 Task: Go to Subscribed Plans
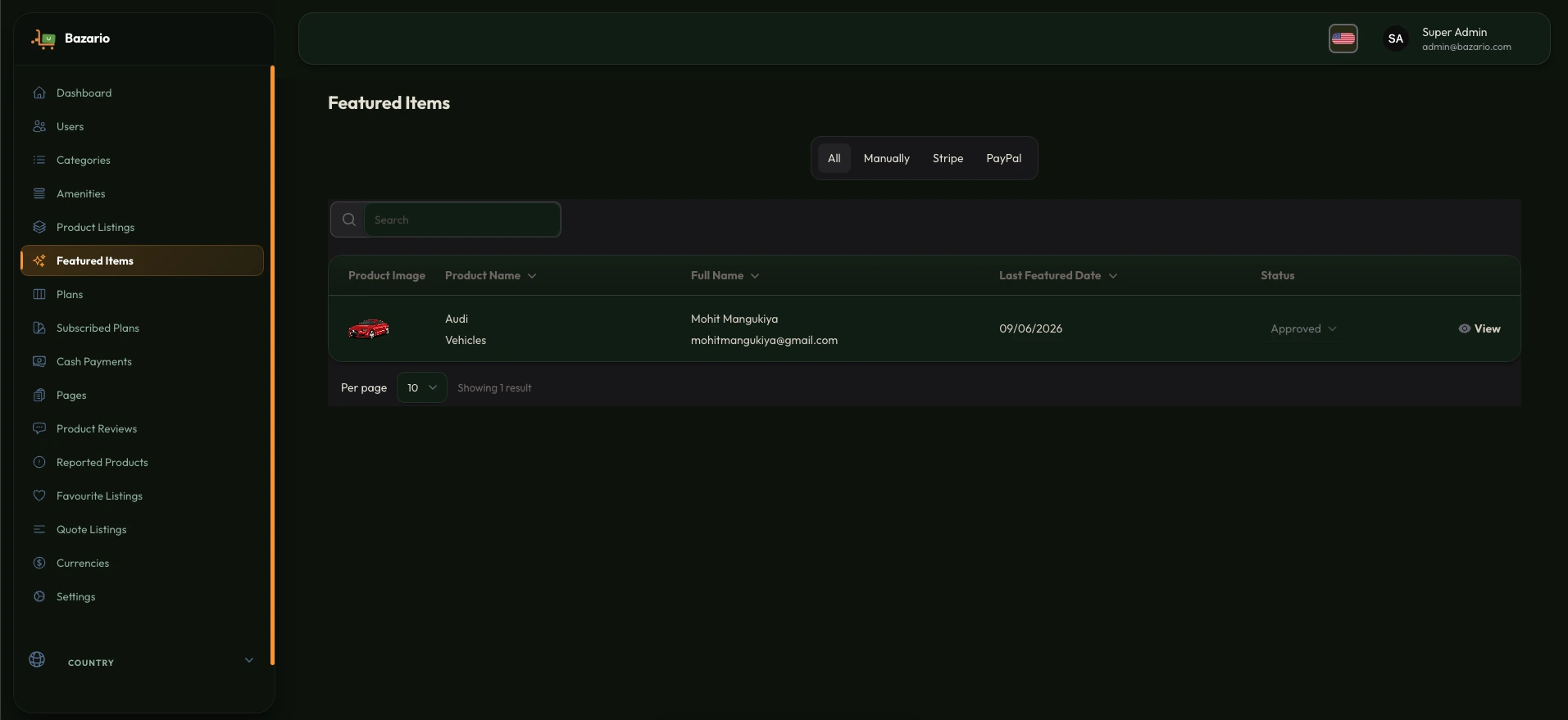tap(142, 328)
